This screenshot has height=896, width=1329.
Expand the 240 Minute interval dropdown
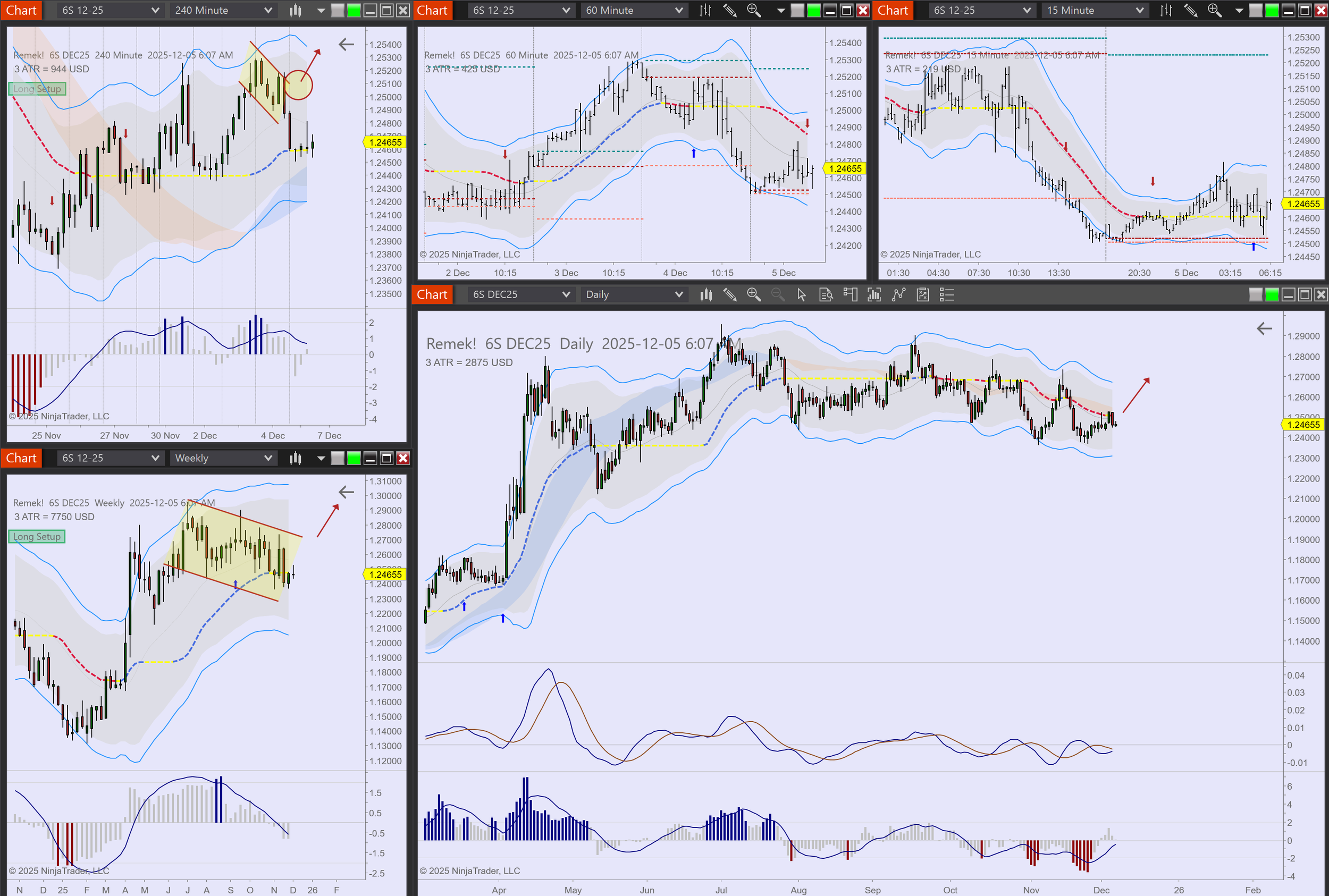point(267,10)
